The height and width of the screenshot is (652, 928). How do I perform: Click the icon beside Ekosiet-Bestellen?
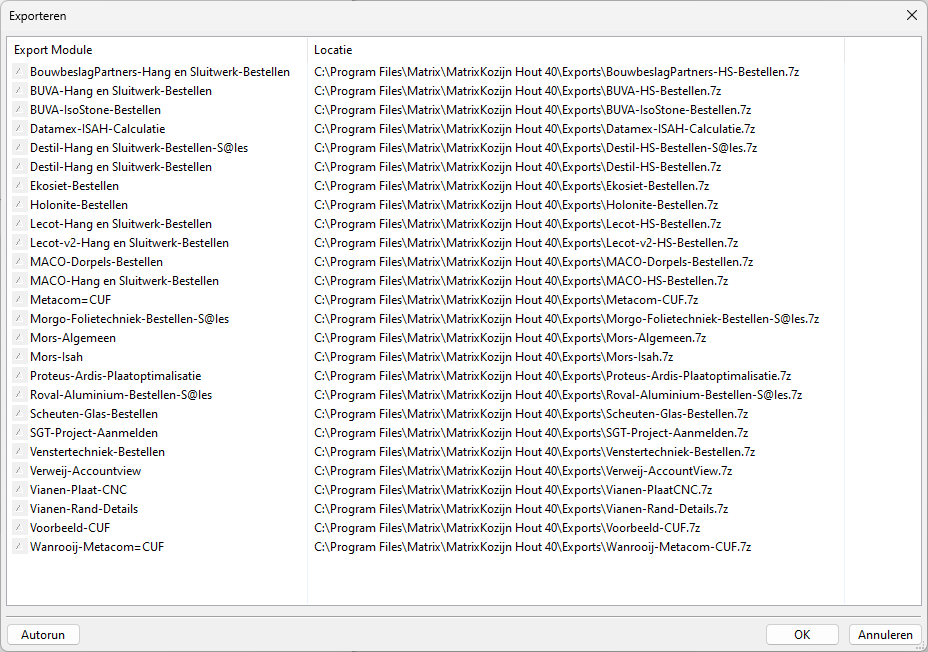coord(20,186)
